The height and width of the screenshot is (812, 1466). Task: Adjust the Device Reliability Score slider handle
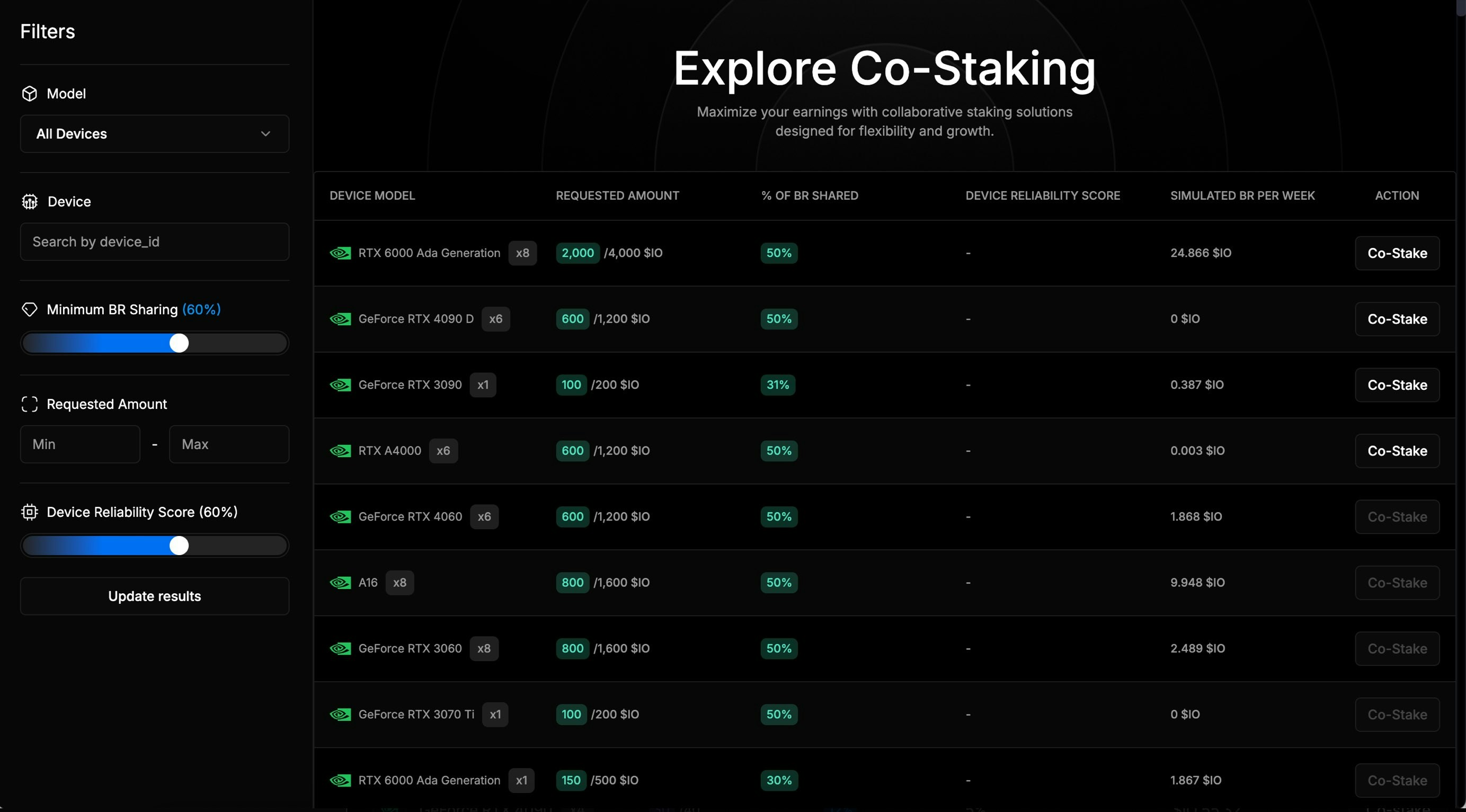click(179, 546)
